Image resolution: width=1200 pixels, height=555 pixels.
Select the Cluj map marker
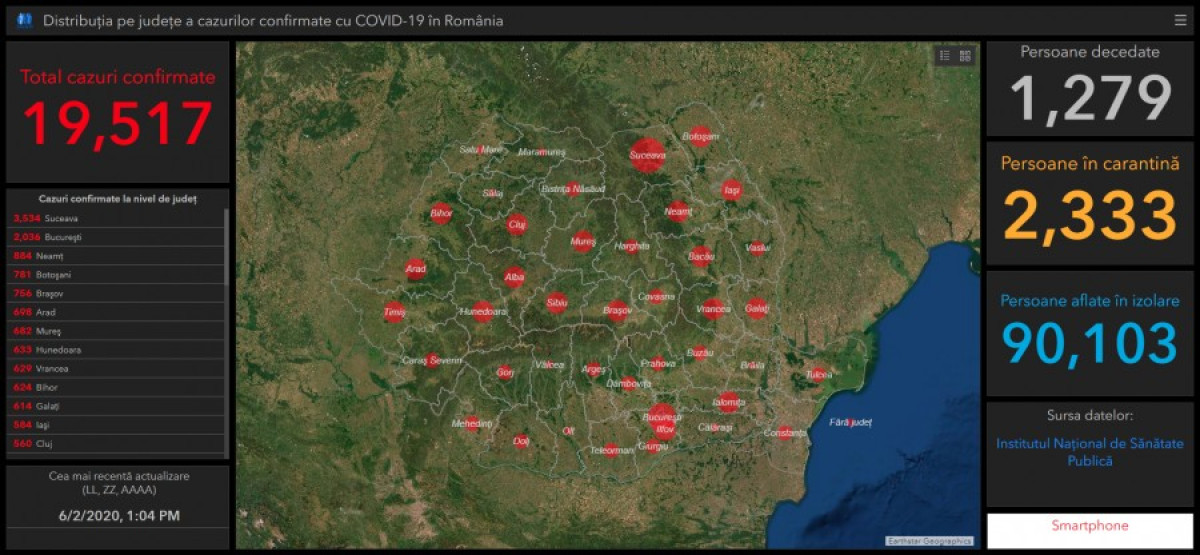(516, 224)
